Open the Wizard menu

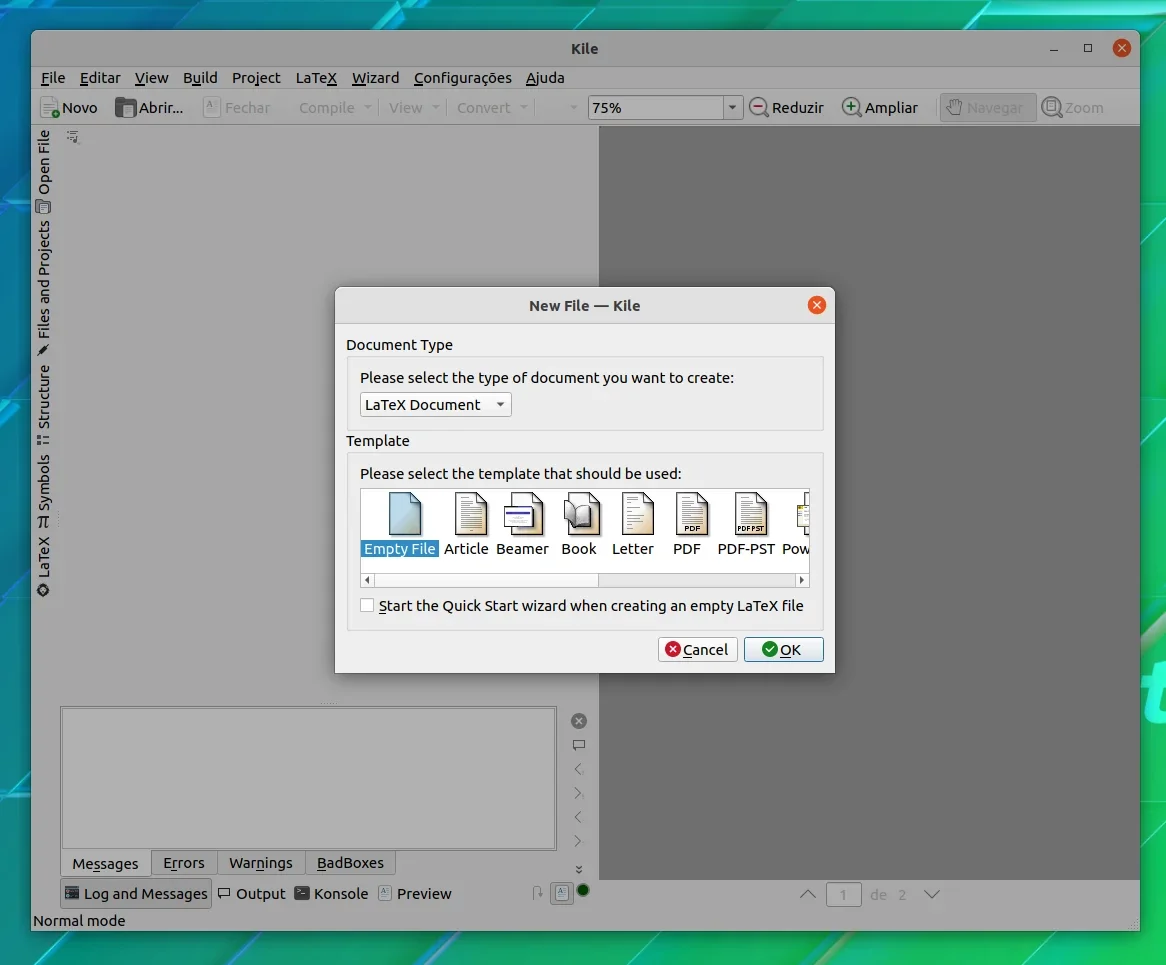pos(375,78)
